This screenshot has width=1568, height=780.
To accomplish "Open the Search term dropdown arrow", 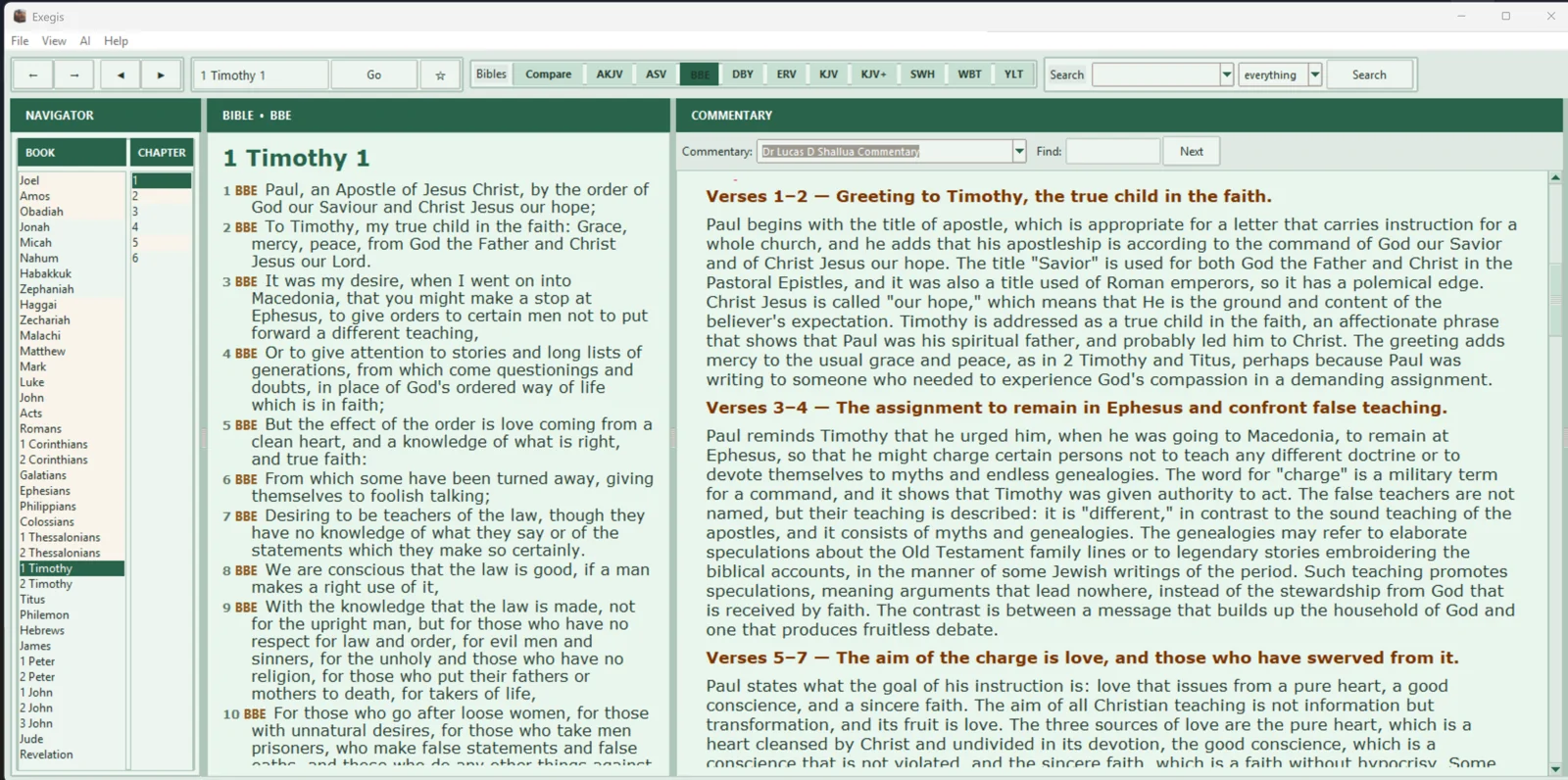I will (1226, 74).
